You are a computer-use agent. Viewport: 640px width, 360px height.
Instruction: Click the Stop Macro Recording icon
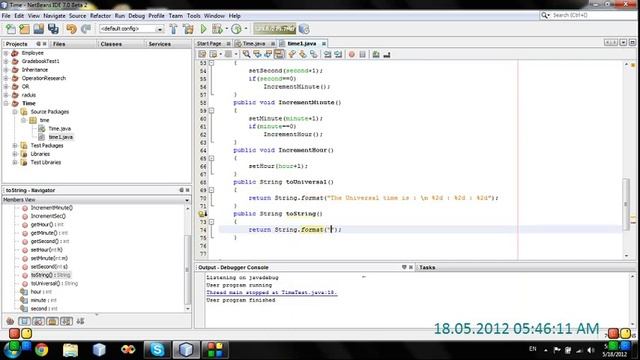pyautogui.click(x=362, y=54)
